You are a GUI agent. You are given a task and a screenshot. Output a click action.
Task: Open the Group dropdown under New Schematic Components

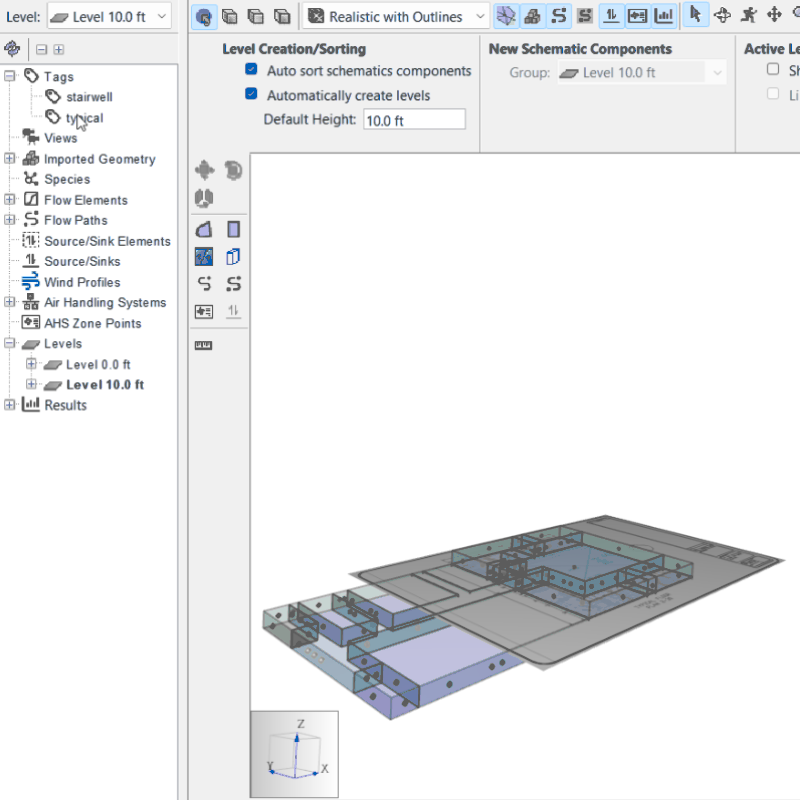coord(642,73)
